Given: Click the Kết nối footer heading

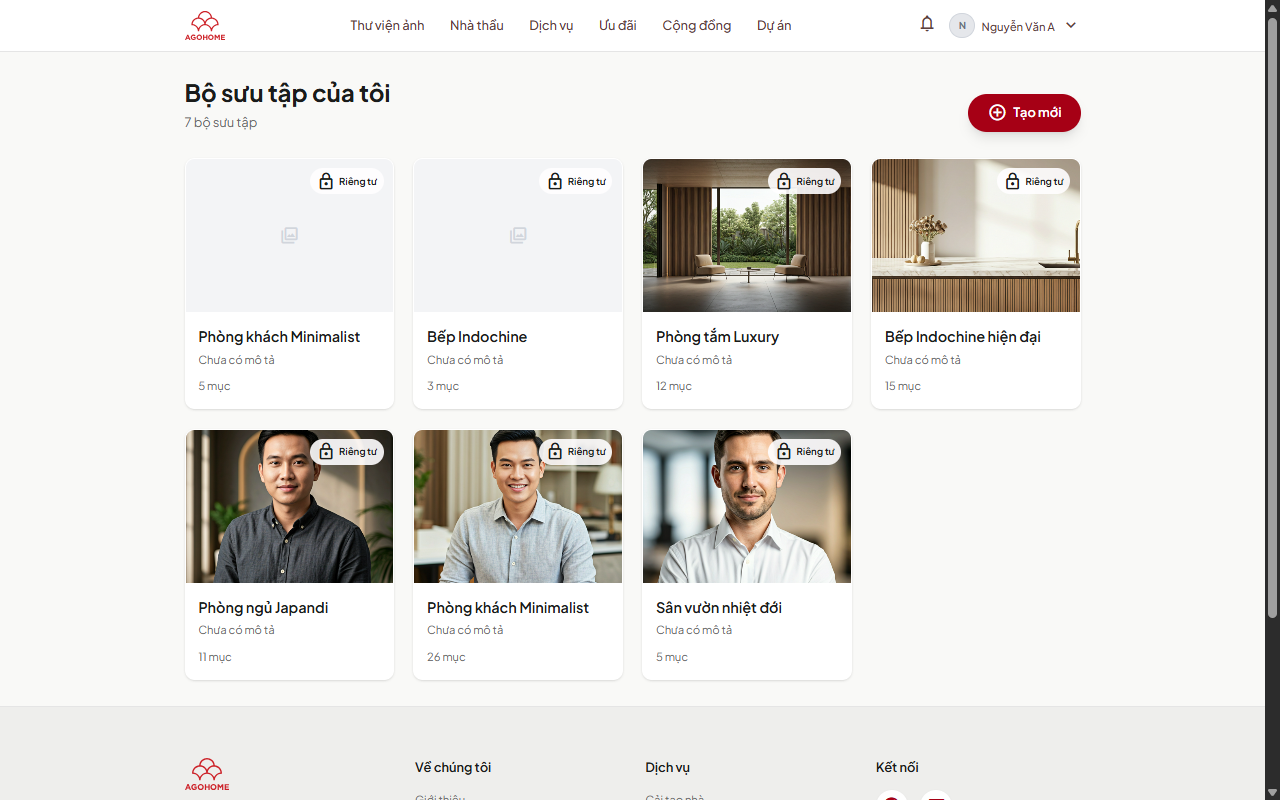Looking at the screenshot, I should tap(897, 768).
